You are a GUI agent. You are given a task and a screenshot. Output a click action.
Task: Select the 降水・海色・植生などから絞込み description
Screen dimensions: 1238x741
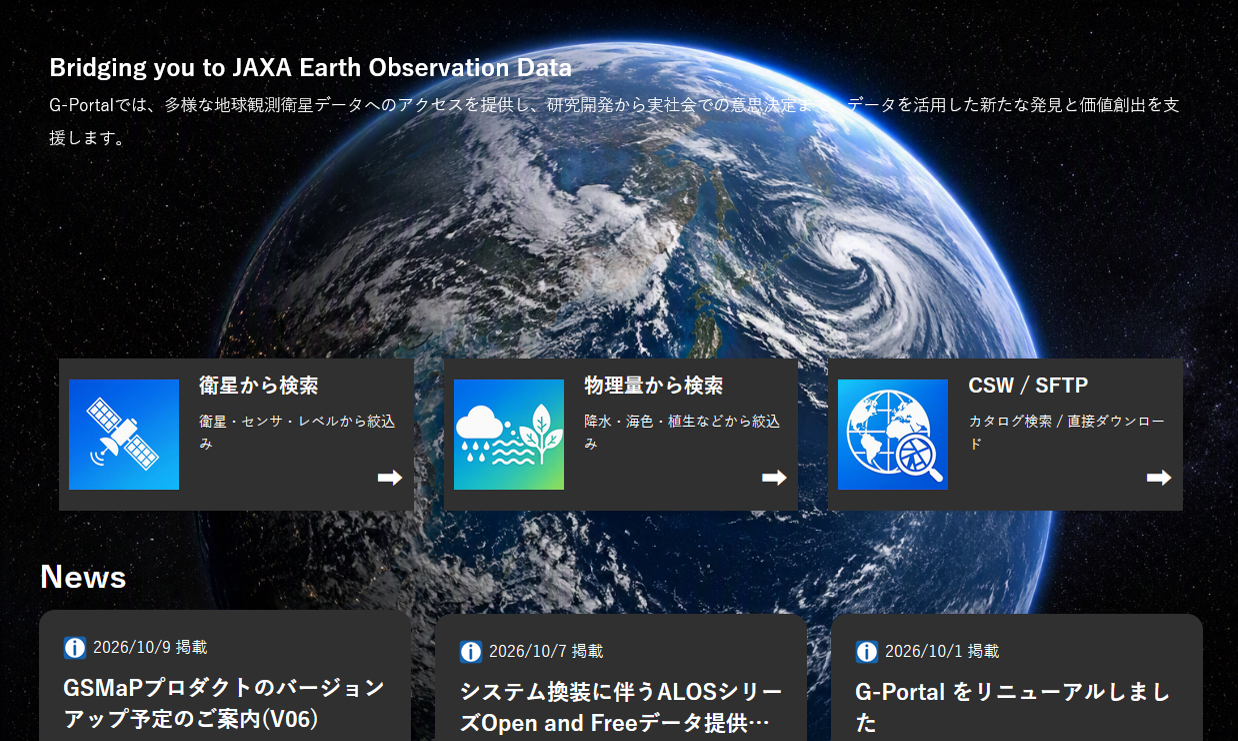pos(682,432)
